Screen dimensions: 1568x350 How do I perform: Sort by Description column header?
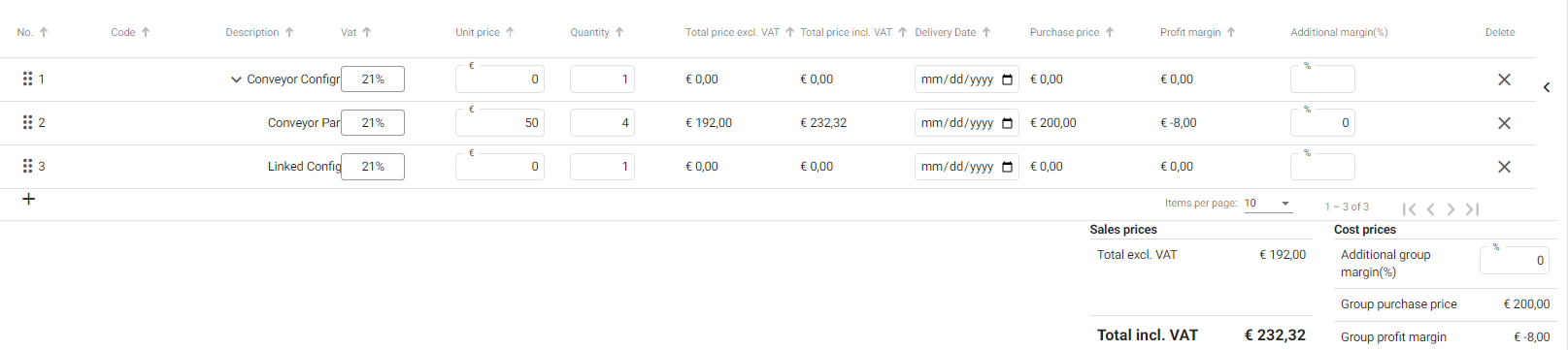click(259, 32)
